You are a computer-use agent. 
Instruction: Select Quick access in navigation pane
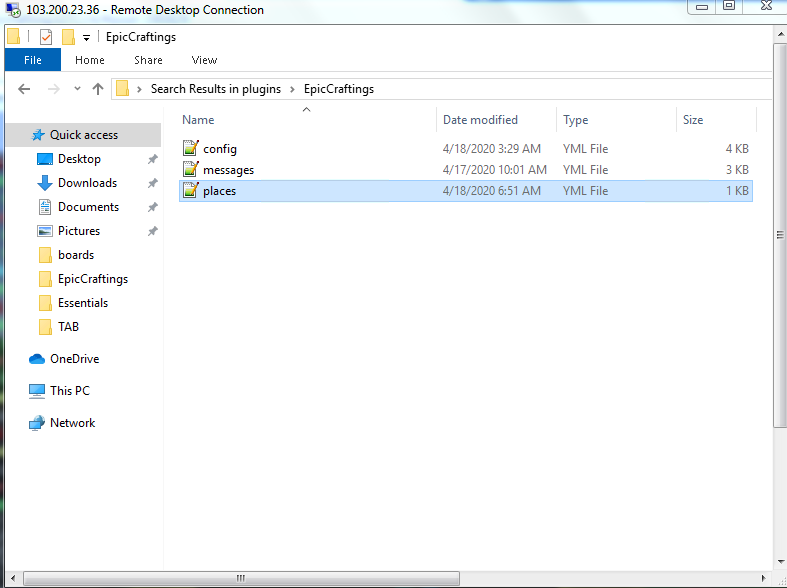pos(84,135)
